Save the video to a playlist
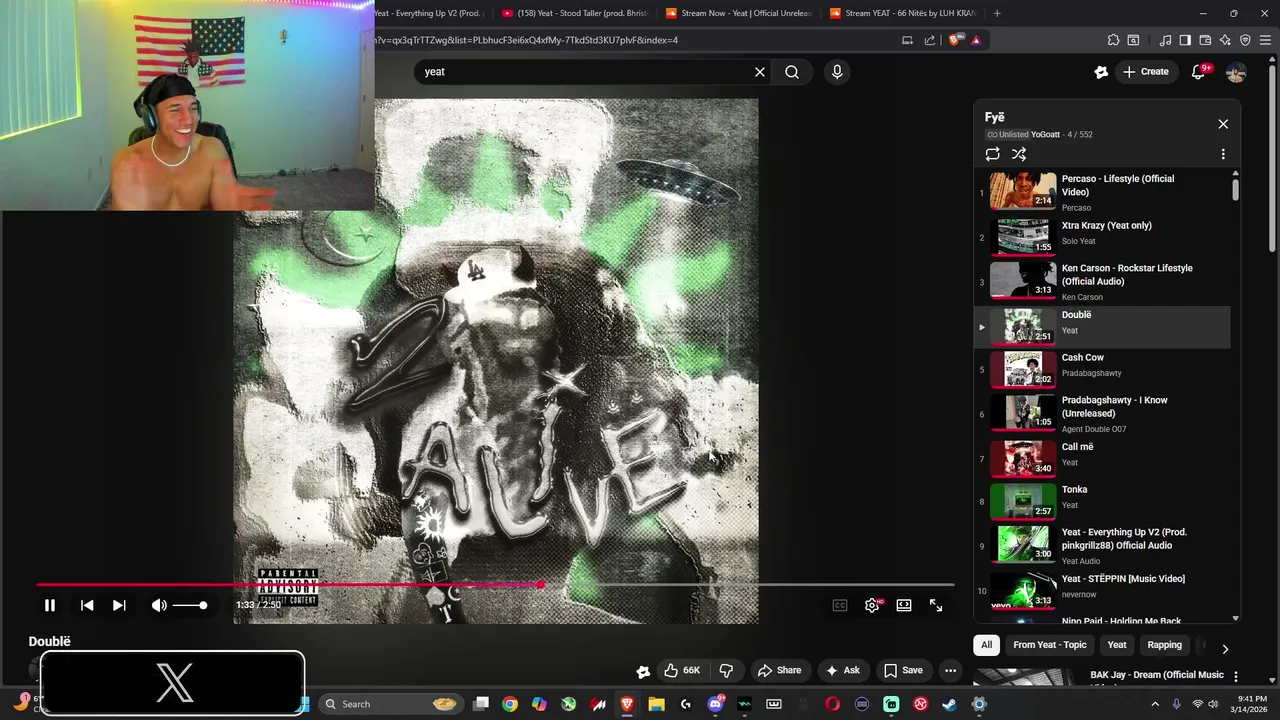 (902, 670)
